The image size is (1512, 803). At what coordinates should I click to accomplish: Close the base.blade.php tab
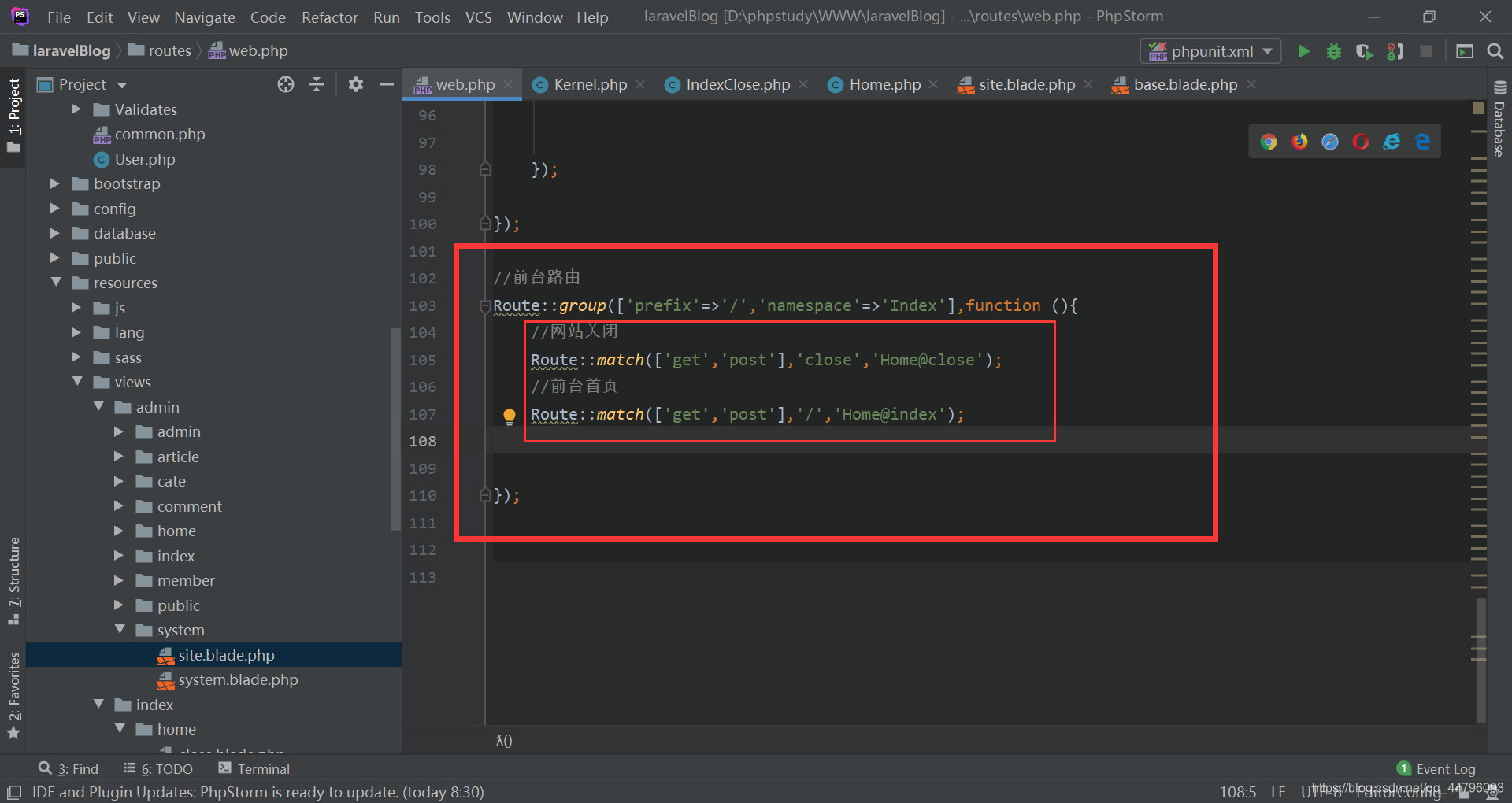click(1252, 84)
